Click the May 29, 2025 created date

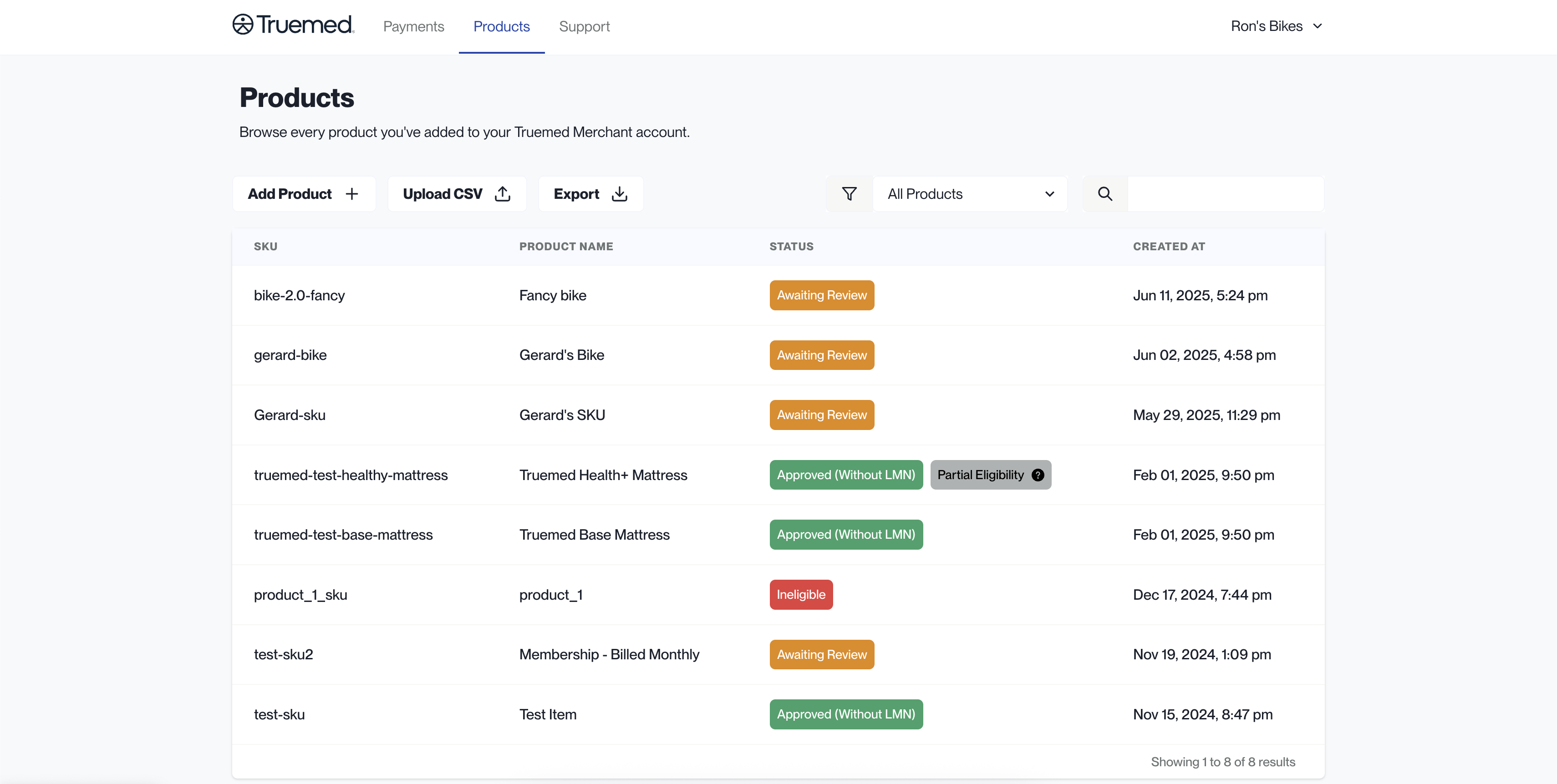tap(1206, 415)
